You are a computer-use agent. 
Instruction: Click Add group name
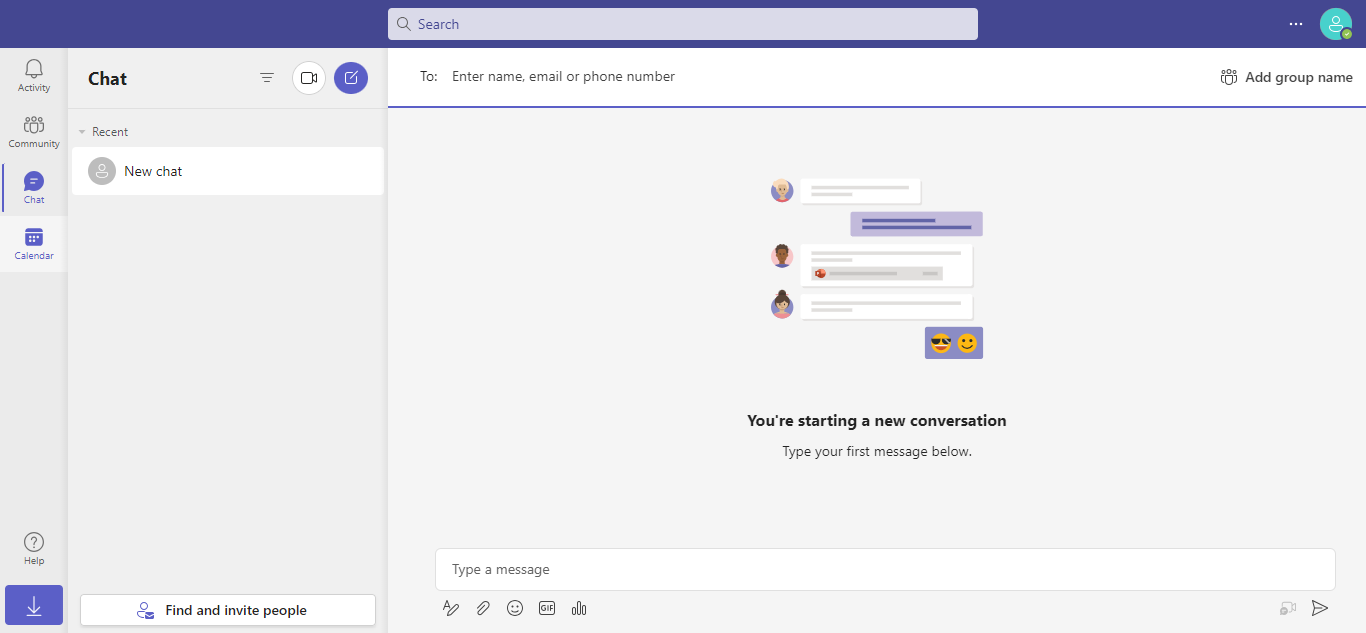point(1287,77)
